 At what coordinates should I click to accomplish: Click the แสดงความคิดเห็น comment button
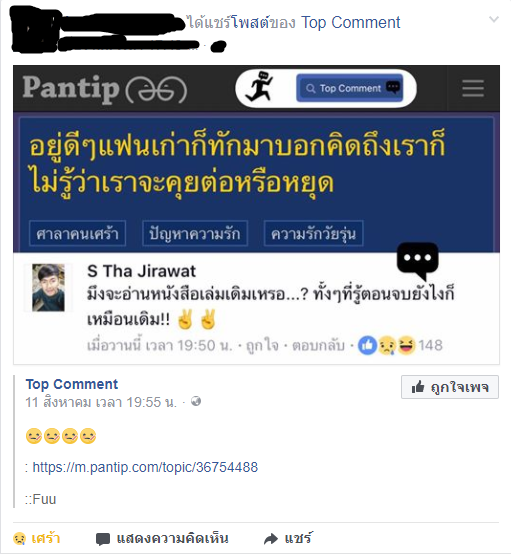tap(162, 538)
